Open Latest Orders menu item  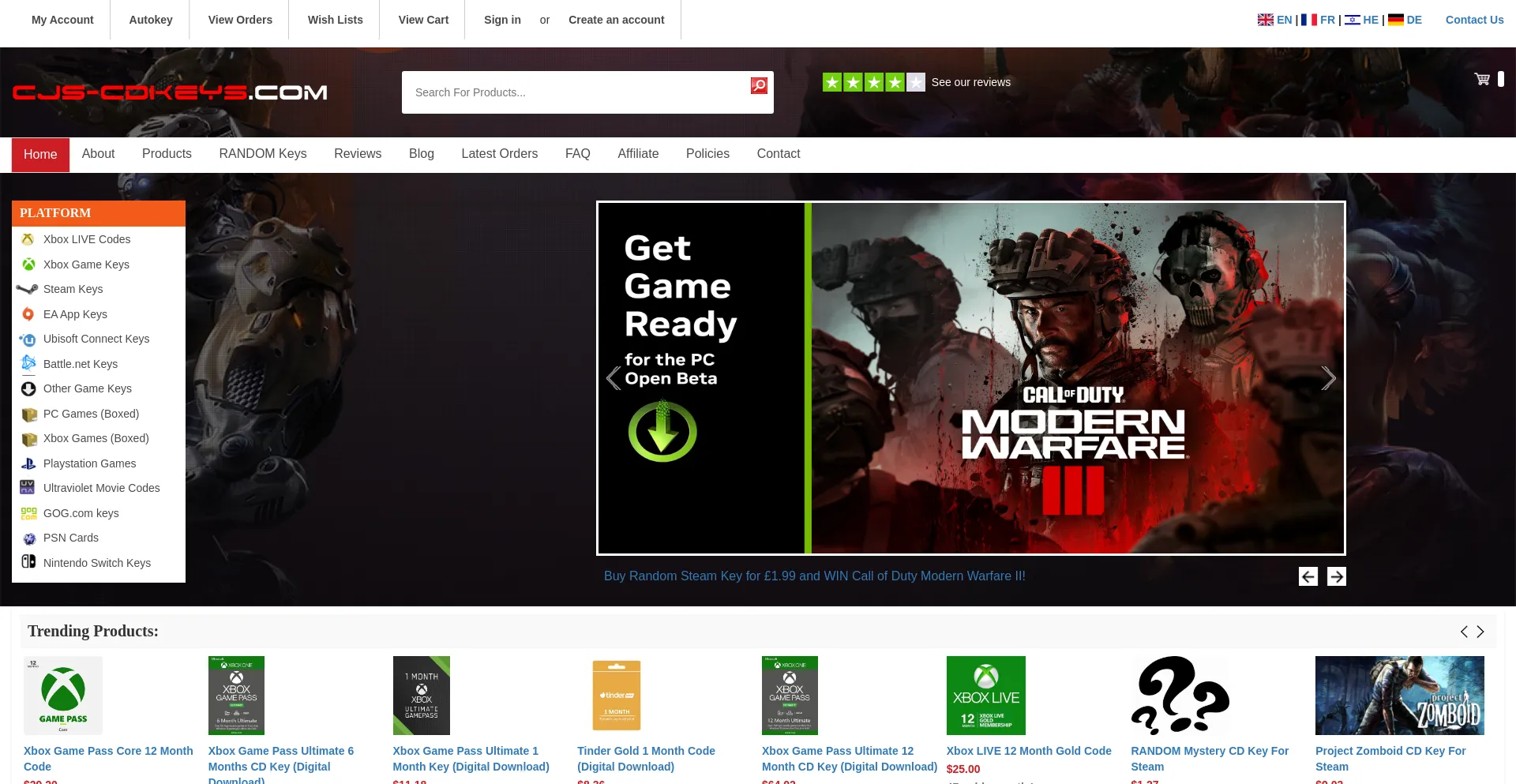pyautogui.click(x=500, y=154)
